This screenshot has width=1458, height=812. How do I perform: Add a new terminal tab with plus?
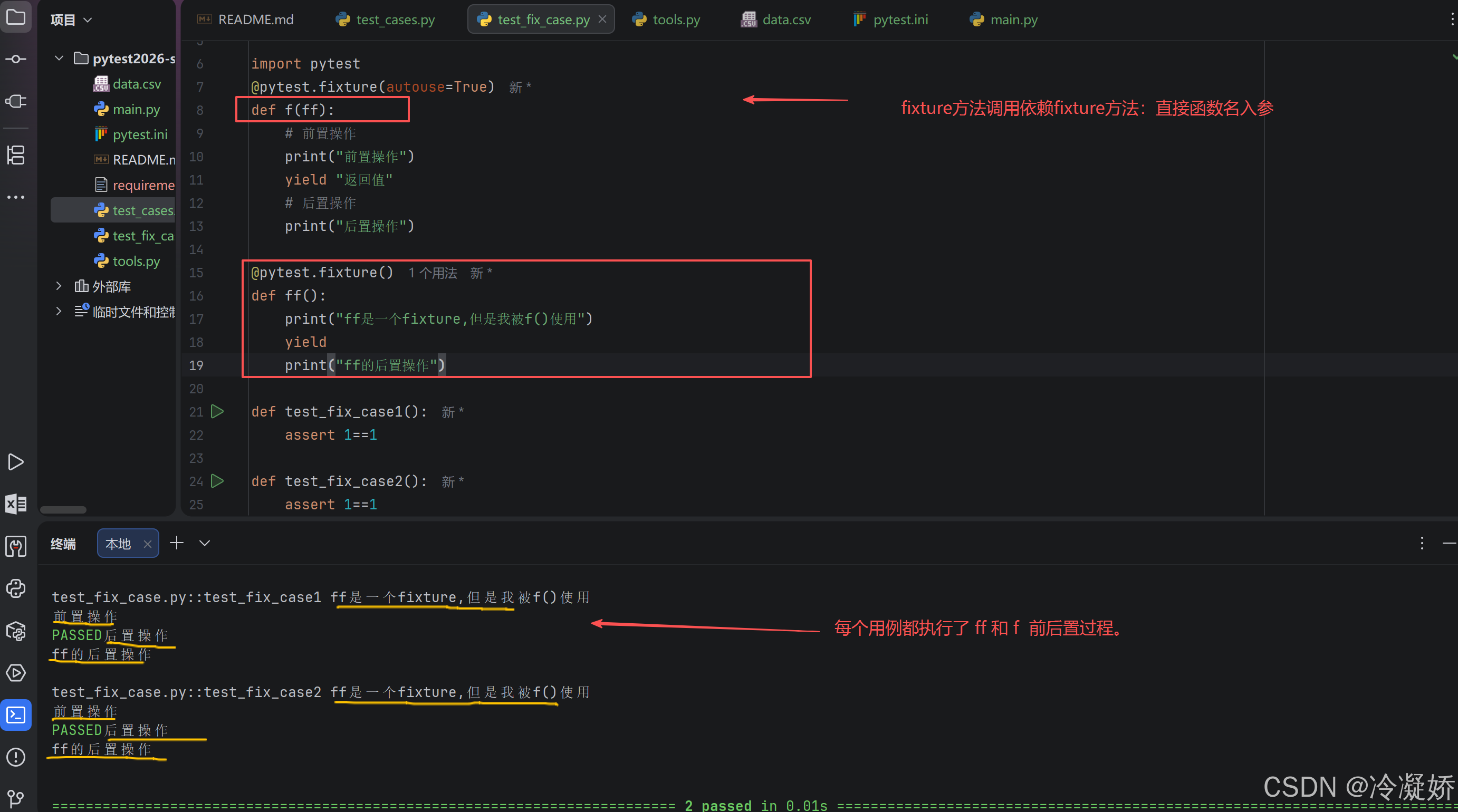point(177,543)
